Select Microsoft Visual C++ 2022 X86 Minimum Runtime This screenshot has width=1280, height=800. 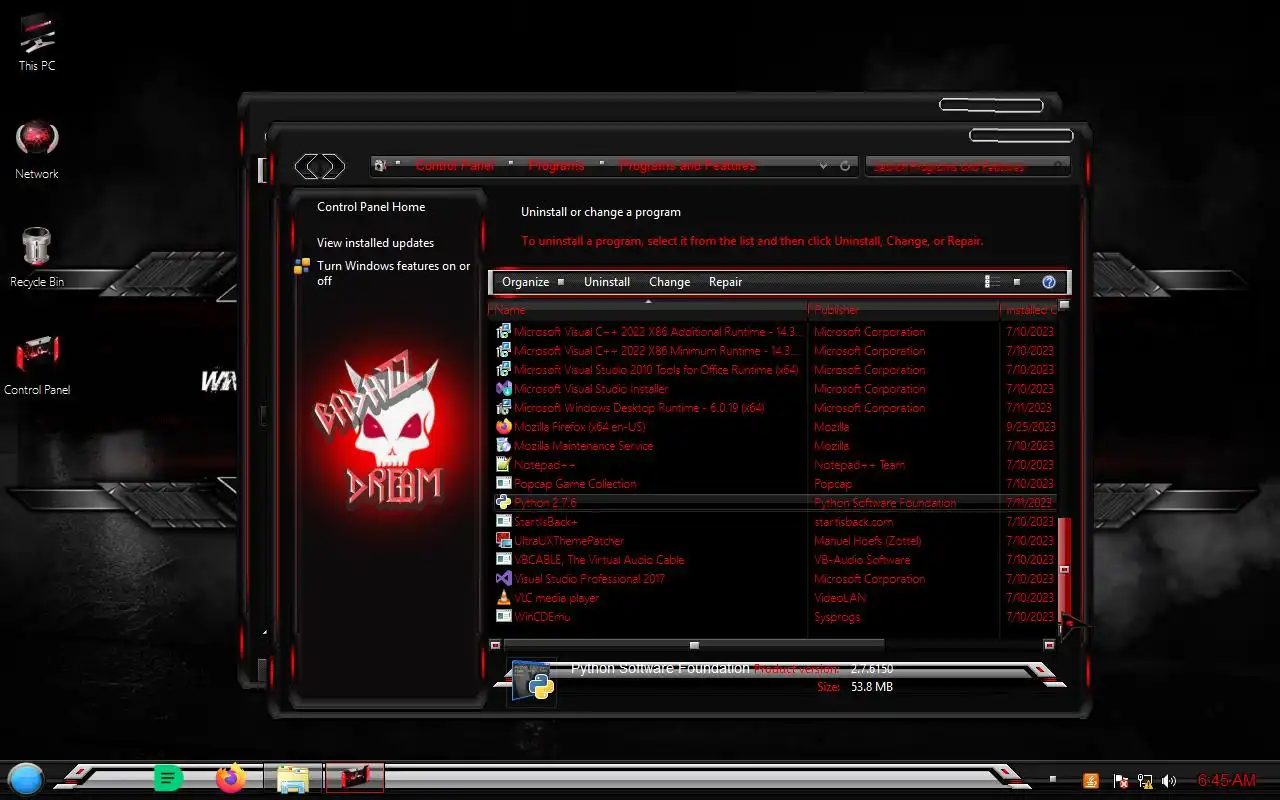click(775, 351)
